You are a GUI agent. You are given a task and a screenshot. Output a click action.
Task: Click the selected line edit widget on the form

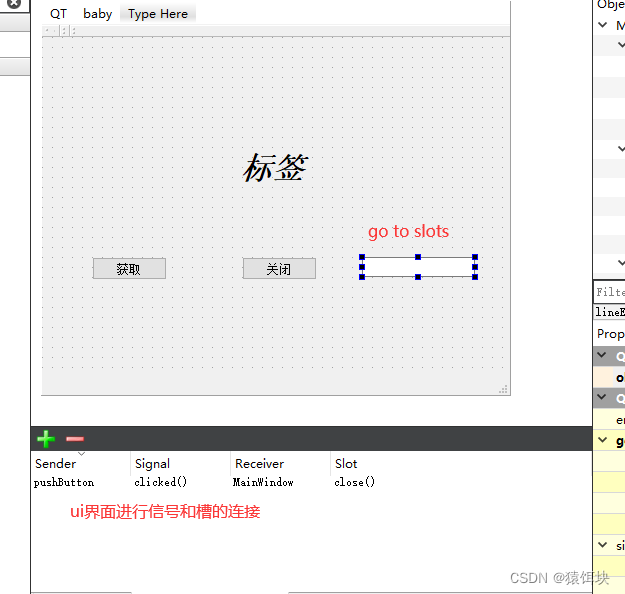418,267
